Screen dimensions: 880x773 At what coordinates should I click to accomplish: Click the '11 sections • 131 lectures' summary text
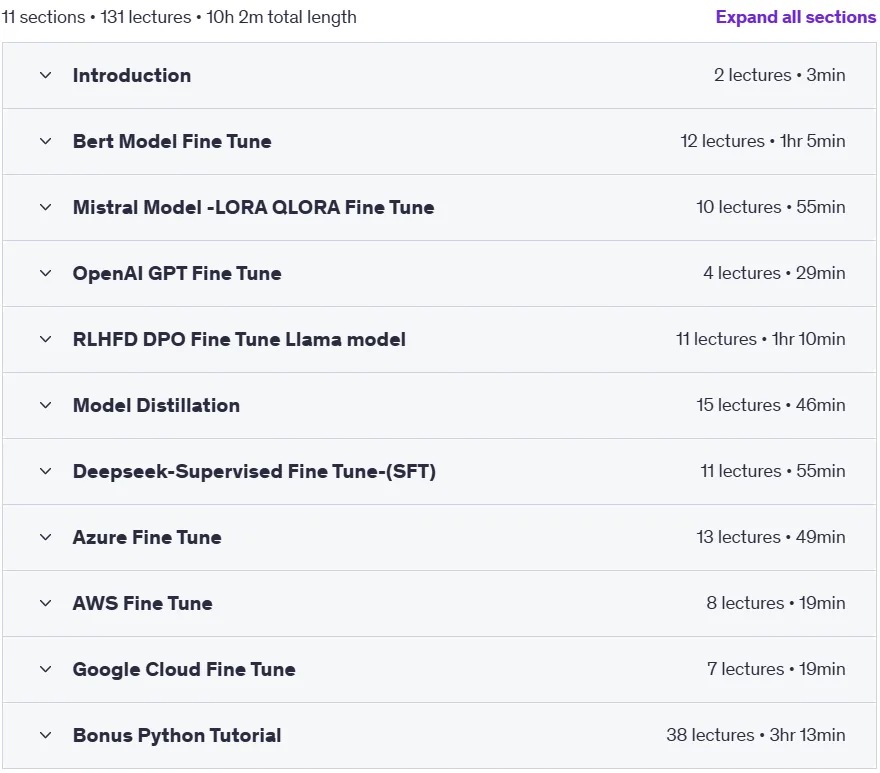tap(97, 17)
